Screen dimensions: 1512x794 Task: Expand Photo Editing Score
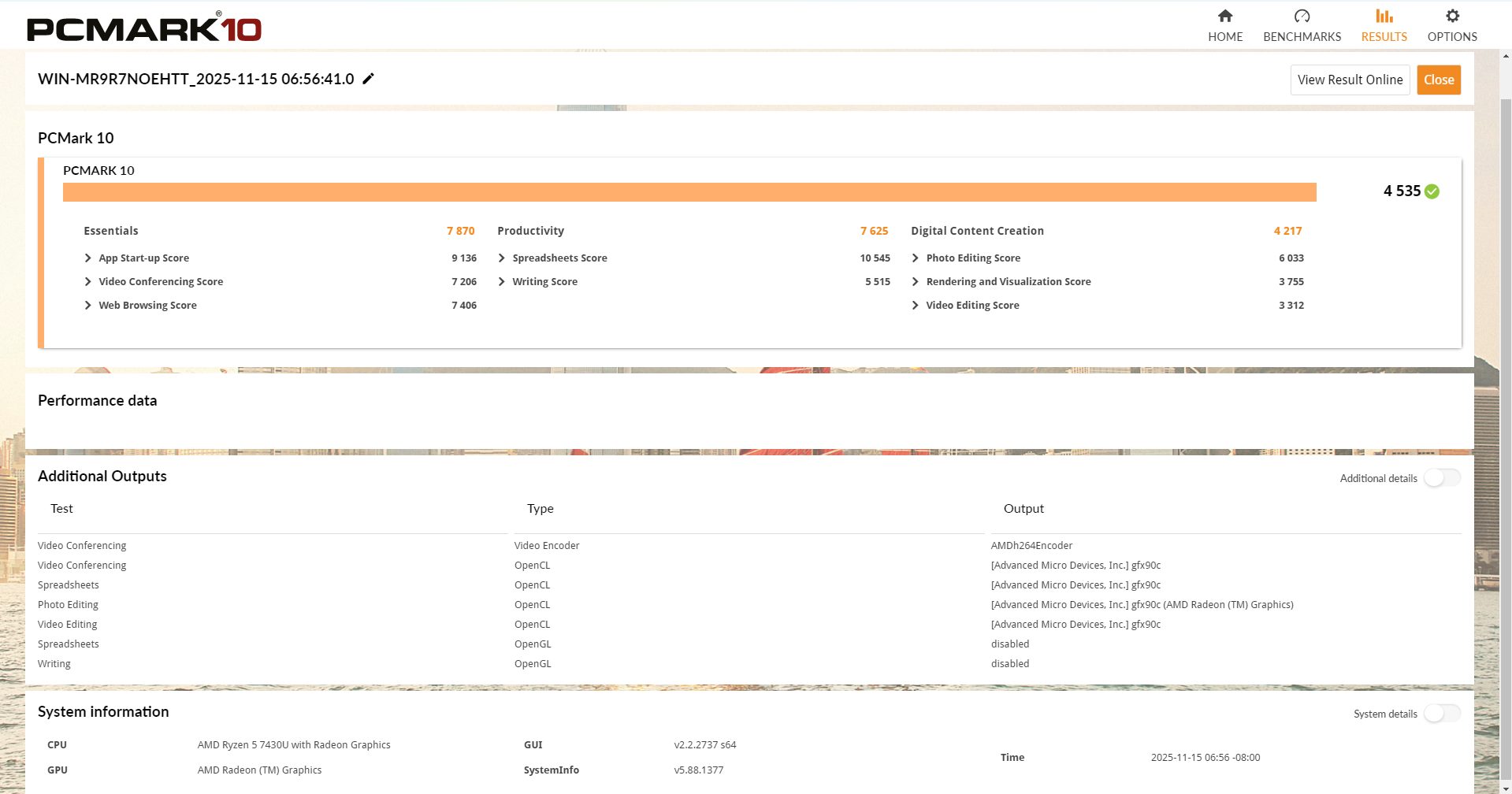pyautogui.click(x=916, y=258)
